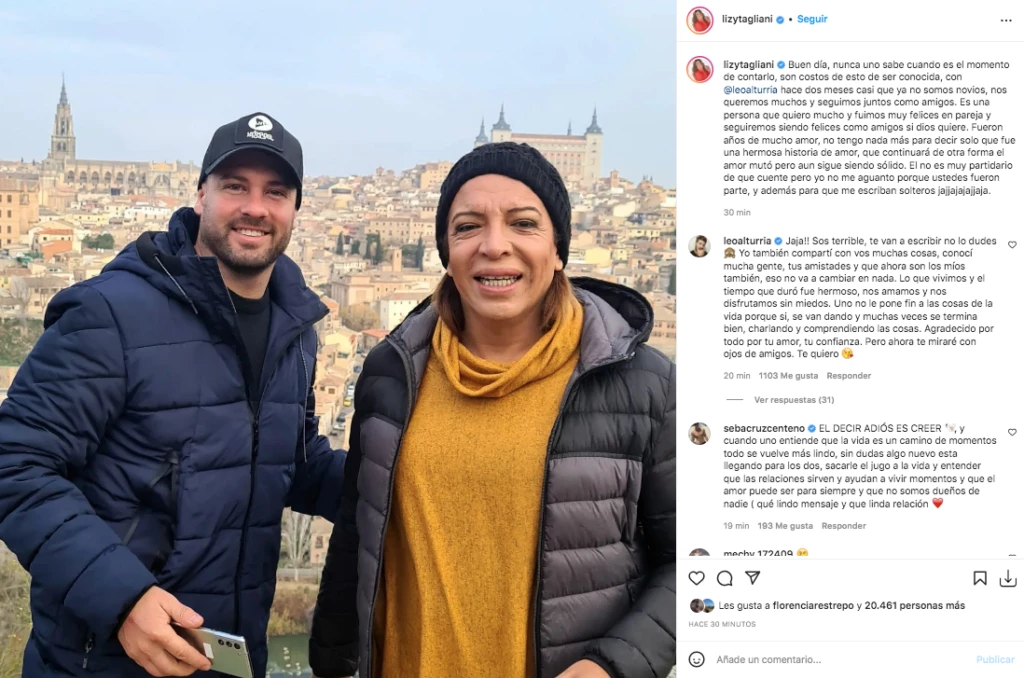Like sebacruzcenteno's comment with the small heart
The image size is (1024, 678).
point(1012,432)
